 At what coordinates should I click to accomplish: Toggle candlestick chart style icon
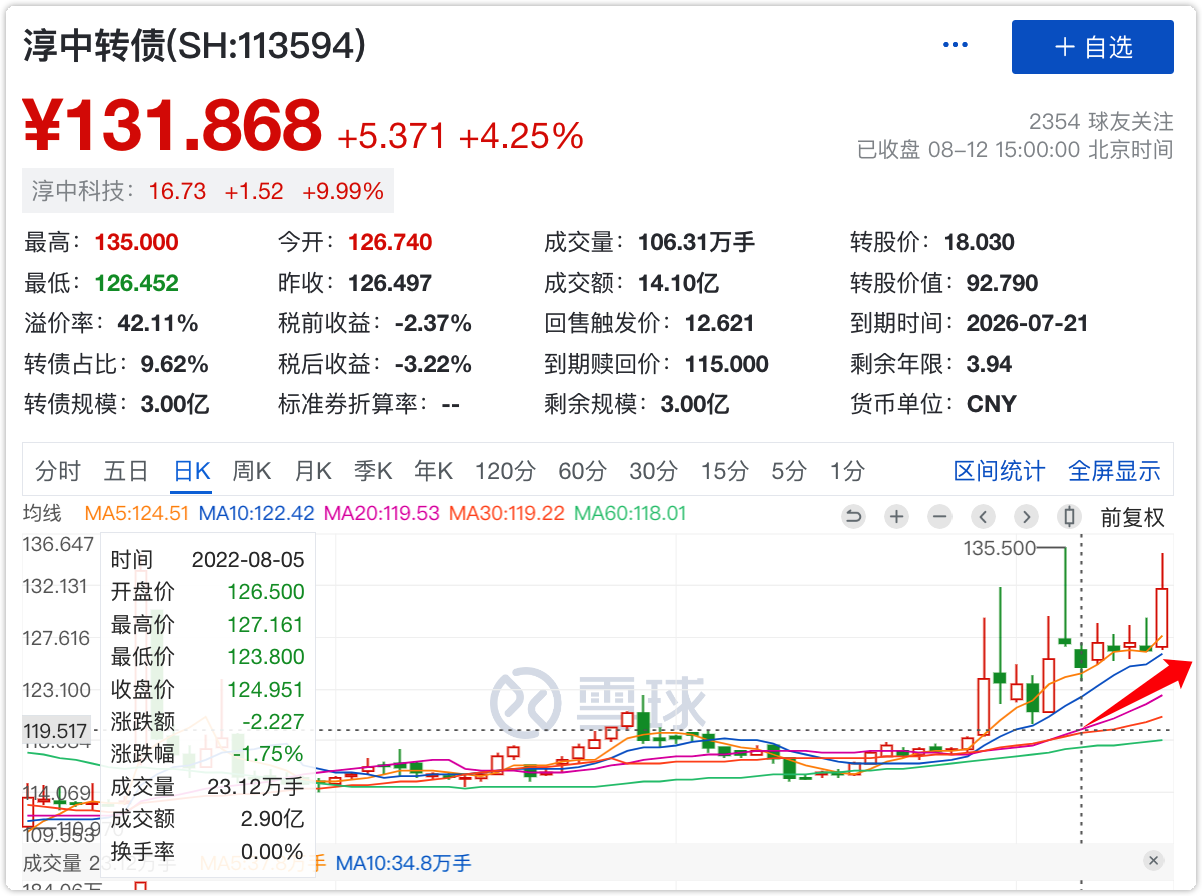click(x=1069, y=517)
